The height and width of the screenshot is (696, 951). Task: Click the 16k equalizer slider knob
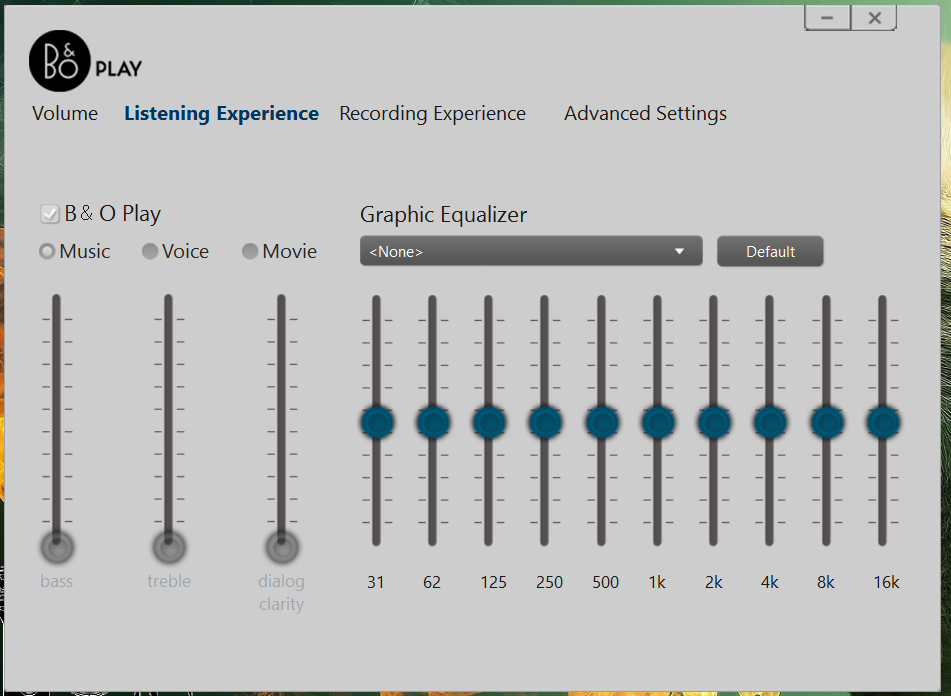[x=883, y=423]
